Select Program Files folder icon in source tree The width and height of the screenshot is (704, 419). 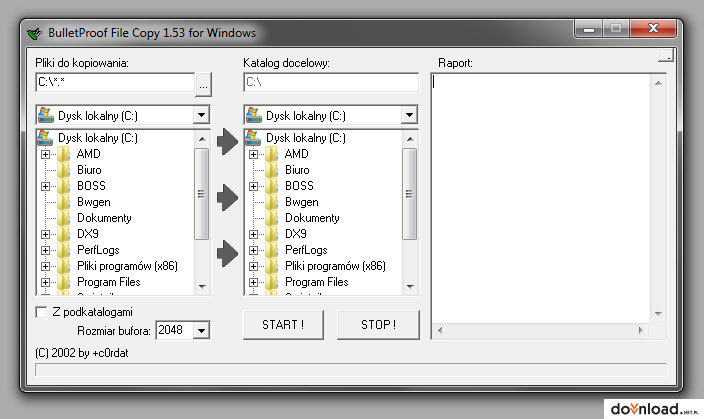63,282
